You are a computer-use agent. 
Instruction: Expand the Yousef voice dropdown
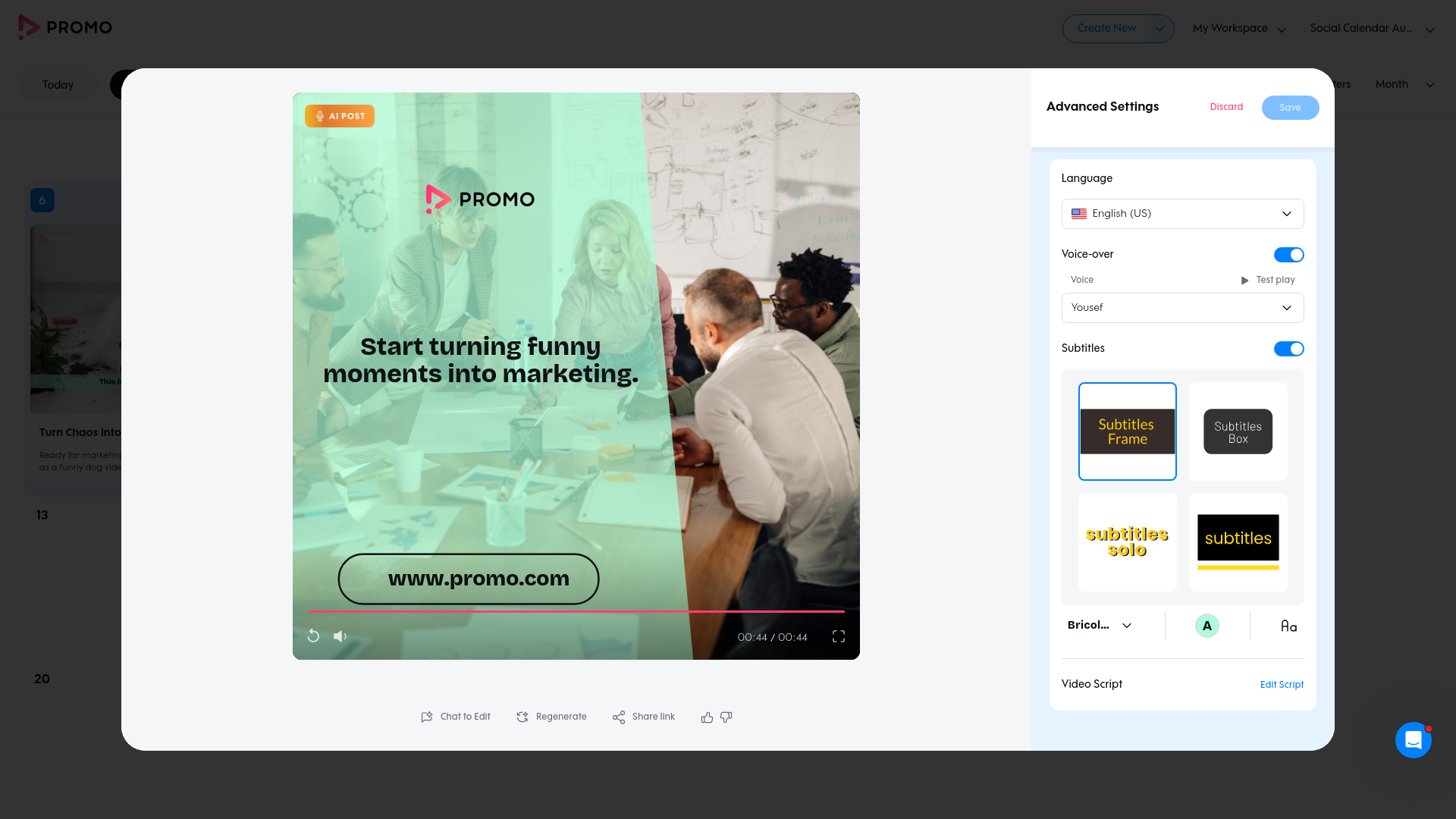tap(1183, 308)
